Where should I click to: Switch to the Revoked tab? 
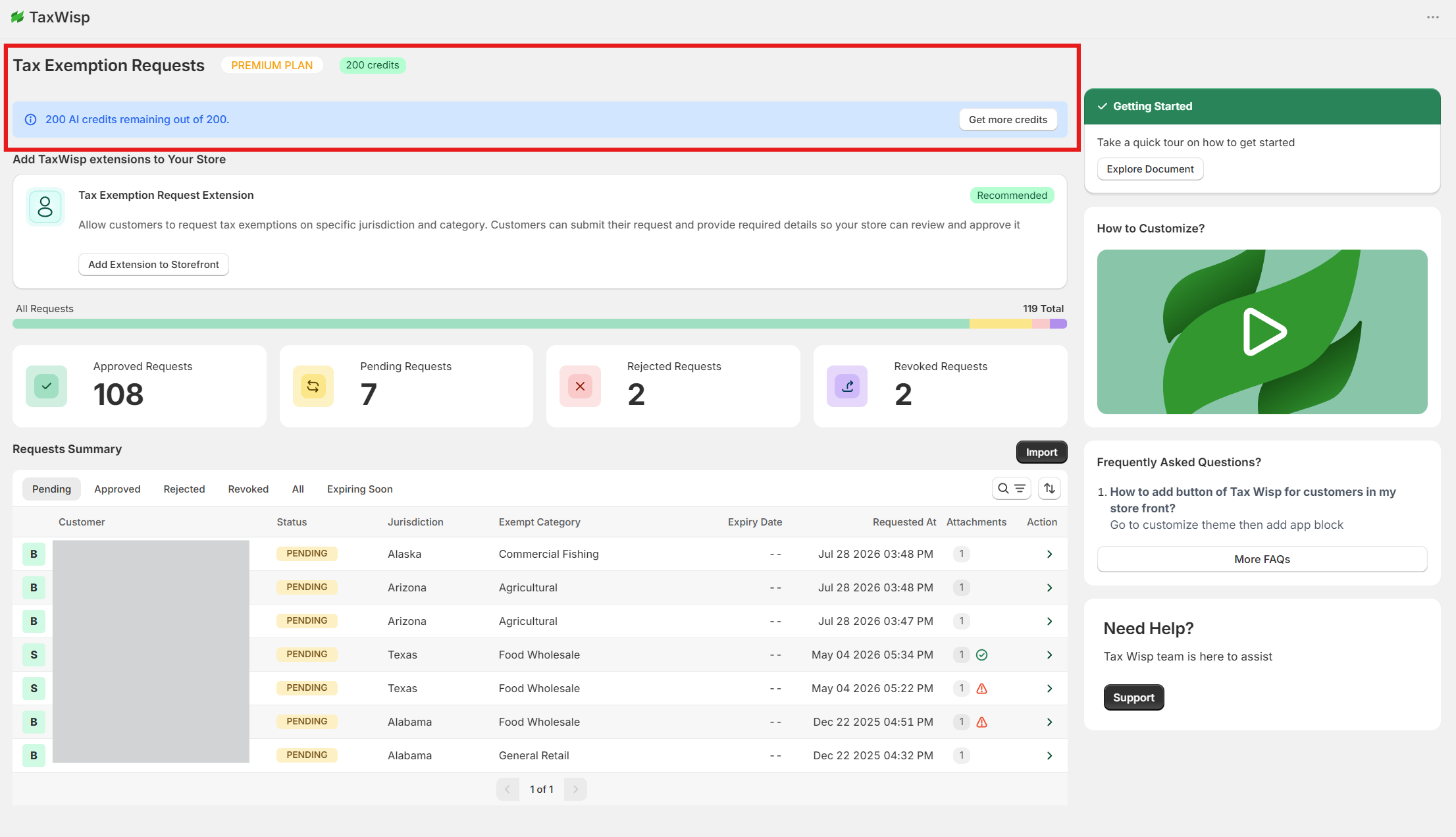248,489
